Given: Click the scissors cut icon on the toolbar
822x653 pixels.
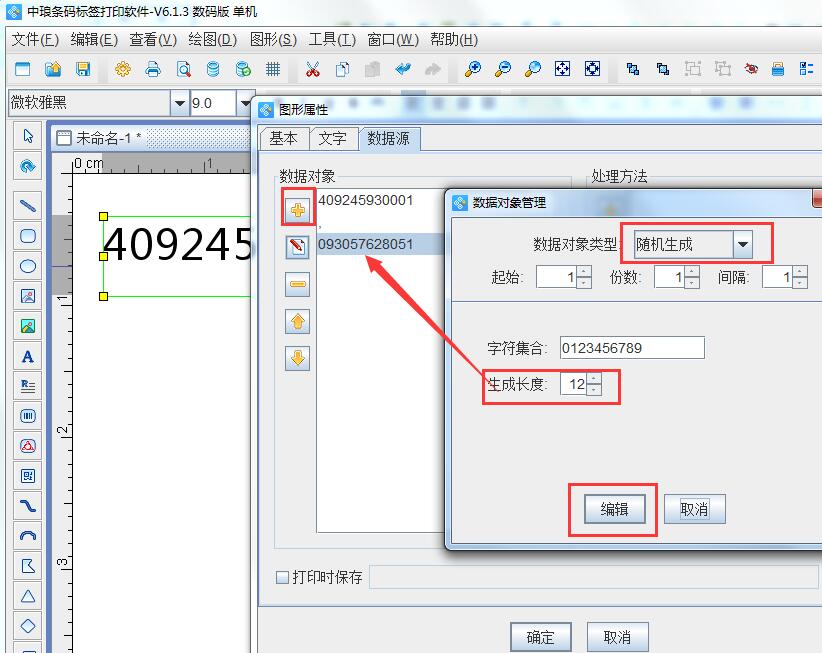Looking at the screenshot, I should click(x=312, y=70).
